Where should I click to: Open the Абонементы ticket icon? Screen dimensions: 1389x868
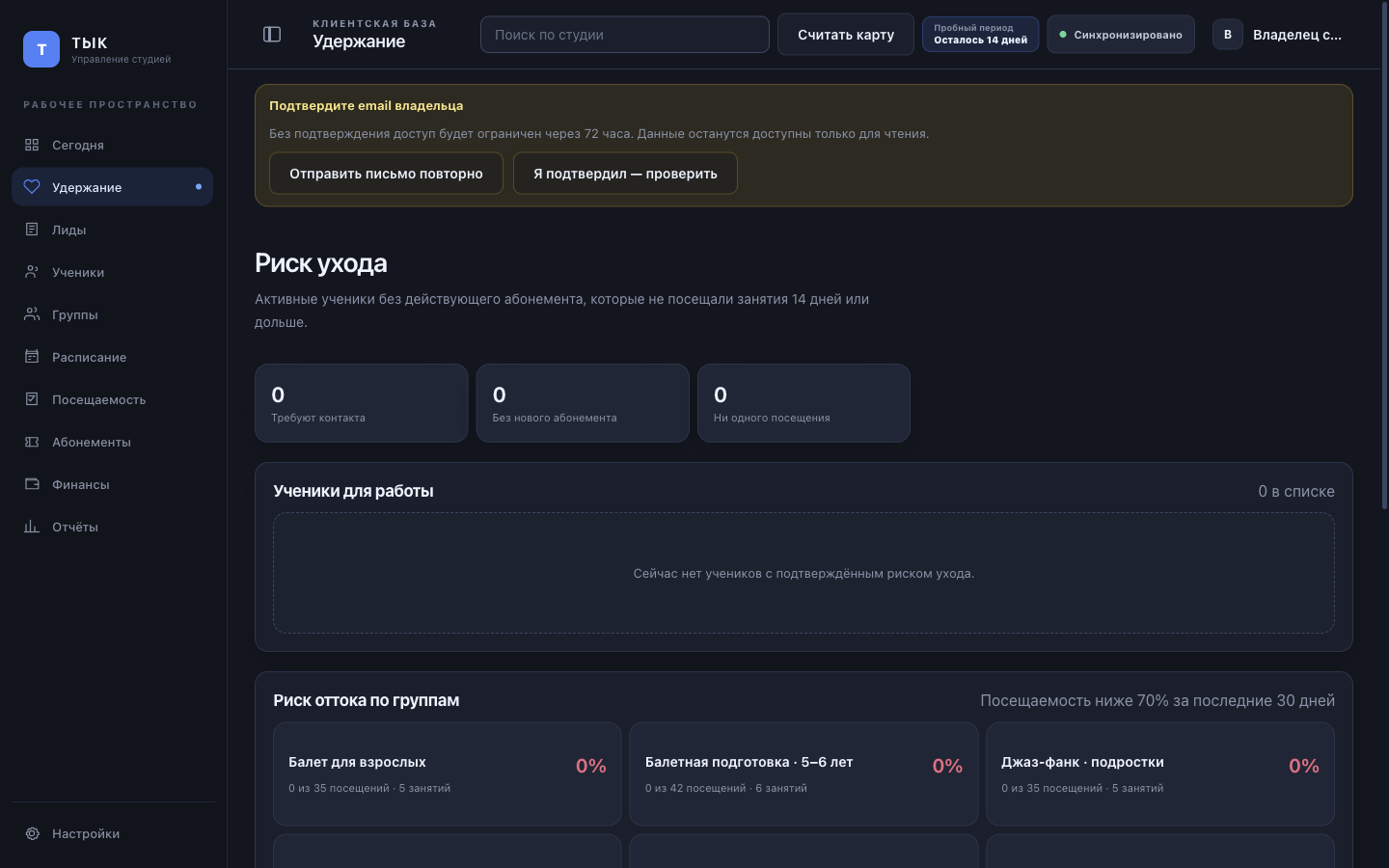coord(32,442)
